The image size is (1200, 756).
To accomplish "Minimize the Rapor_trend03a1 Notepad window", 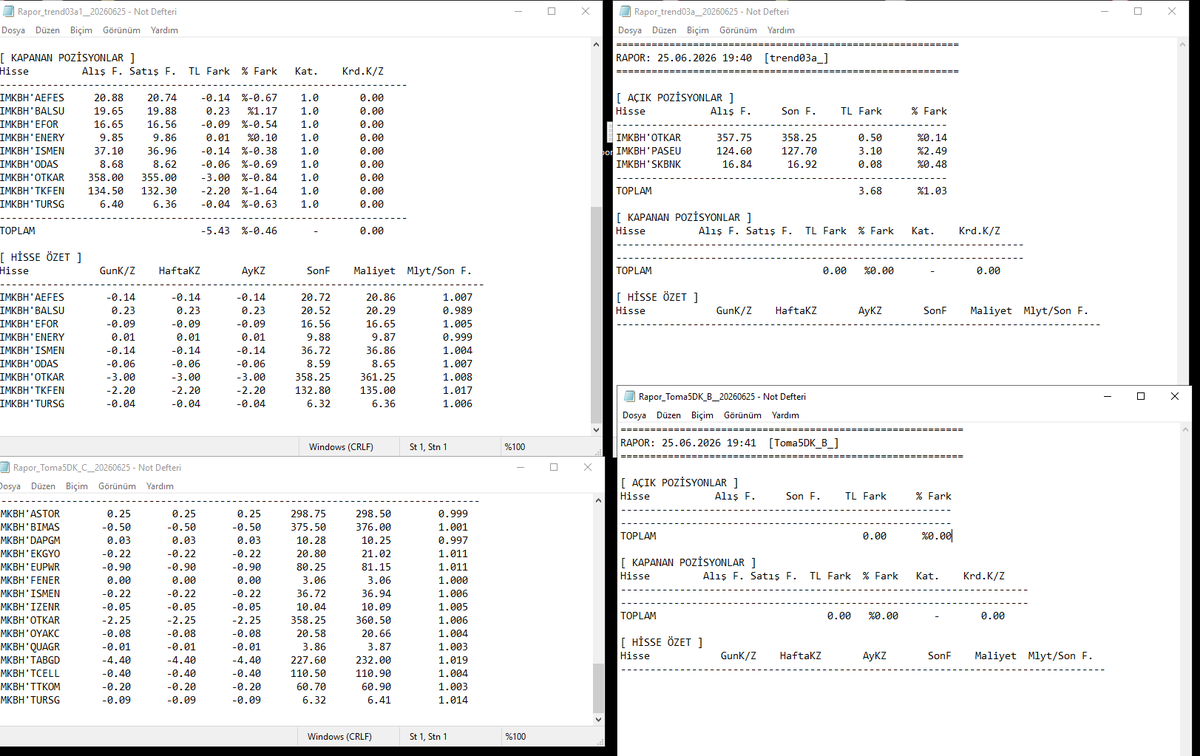I will [518, 11].
